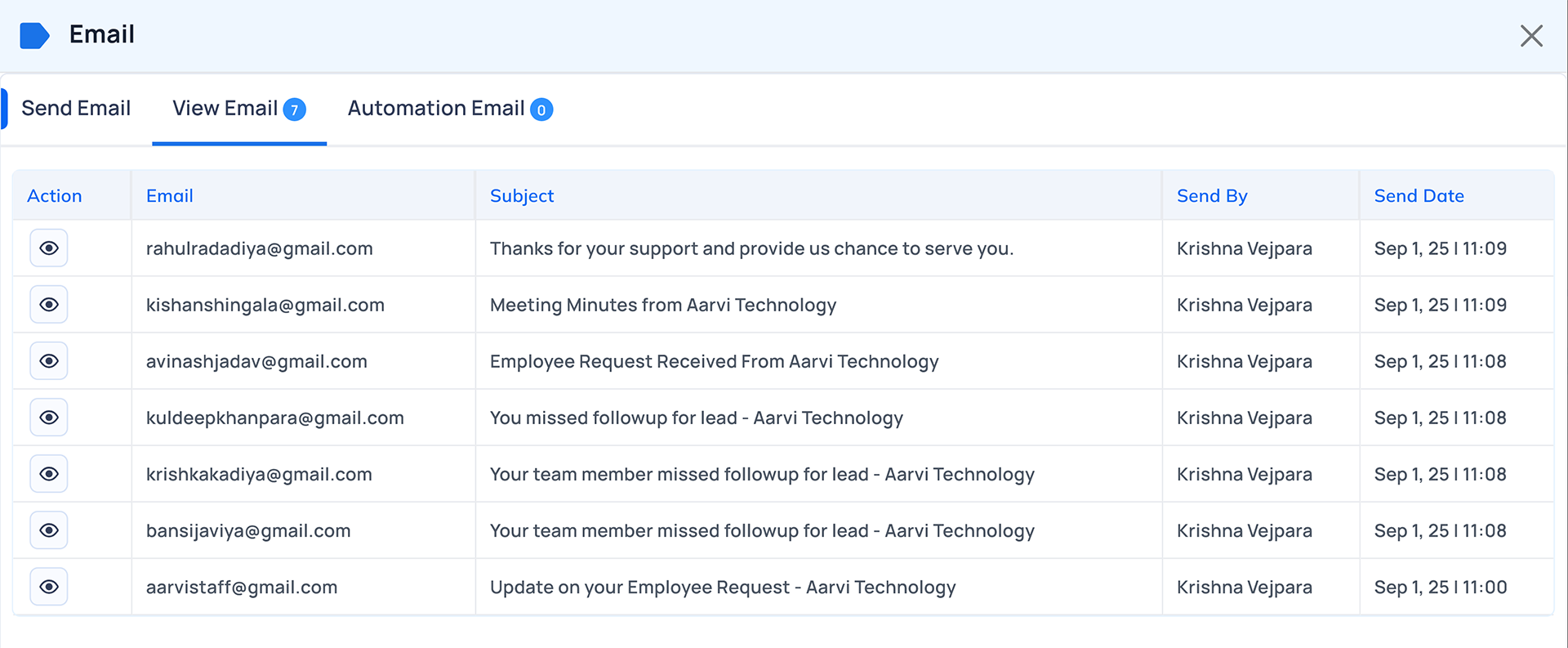Click the Subject column header
This screenshot has height=648, width=1568.
522,196
